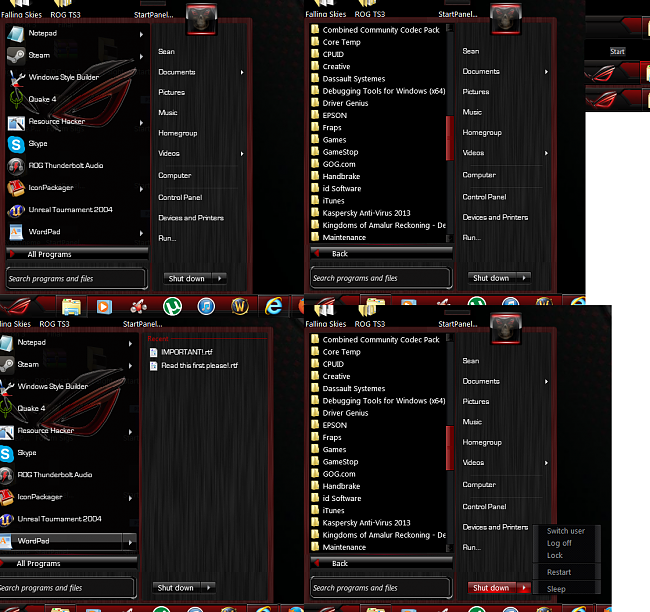
Task: Expand Steam jump list arrow in top-left menu
Action: (x=141, y=56)
